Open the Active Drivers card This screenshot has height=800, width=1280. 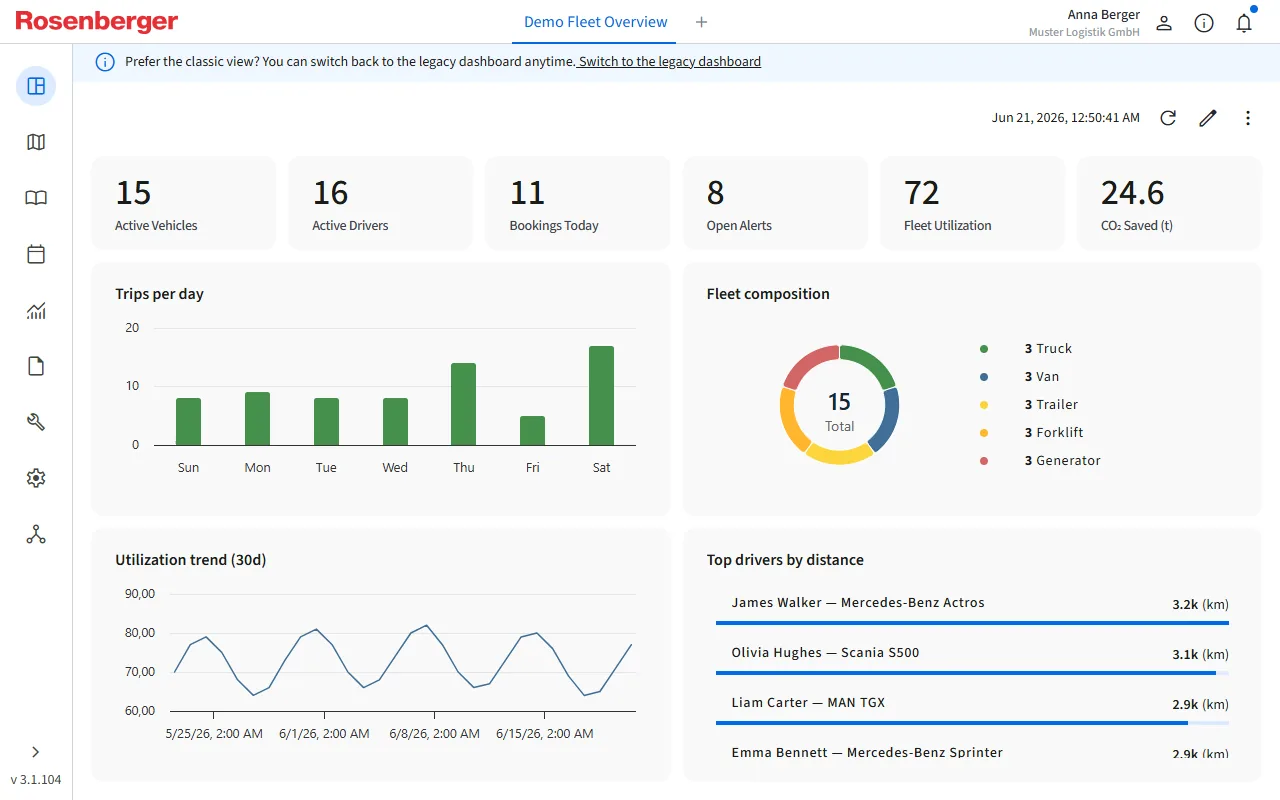pyautogui.click(x=380, y=203)
